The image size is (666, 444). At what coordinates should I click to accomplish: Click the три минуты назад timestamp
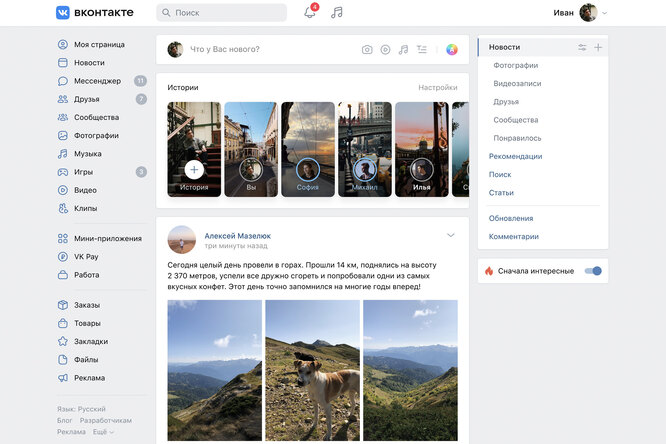tap(236, 246)
